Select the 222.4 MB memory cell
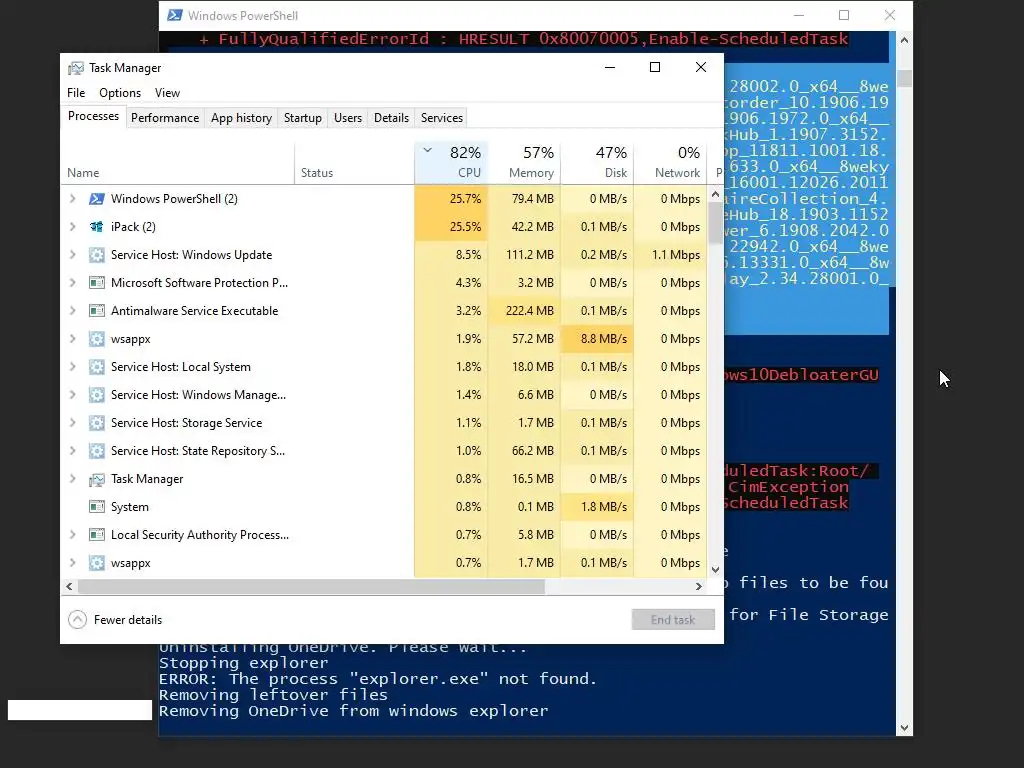This screenshot has width=1024, height=768. coord(524,311)
